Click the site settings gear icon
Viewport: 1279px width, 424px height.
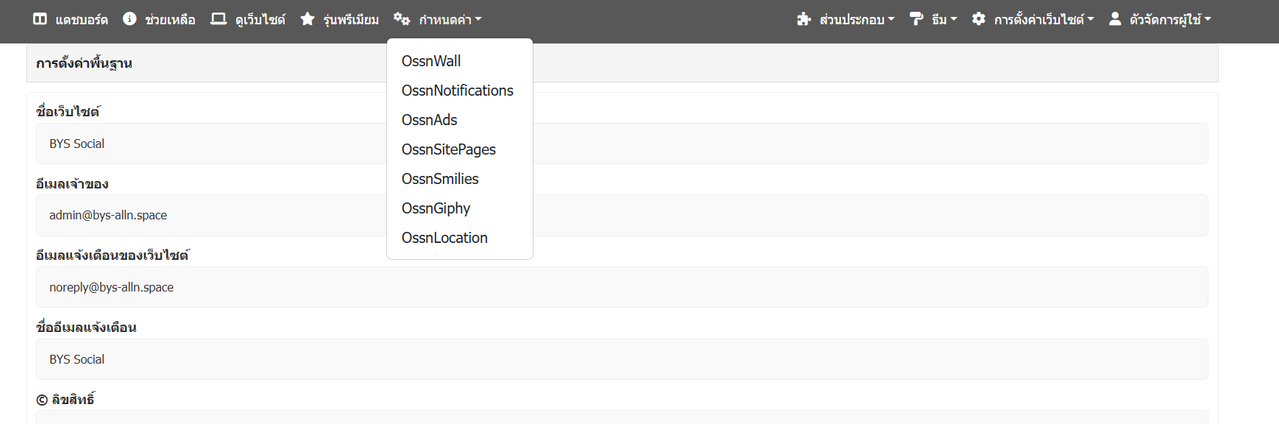tap(979, 19)
